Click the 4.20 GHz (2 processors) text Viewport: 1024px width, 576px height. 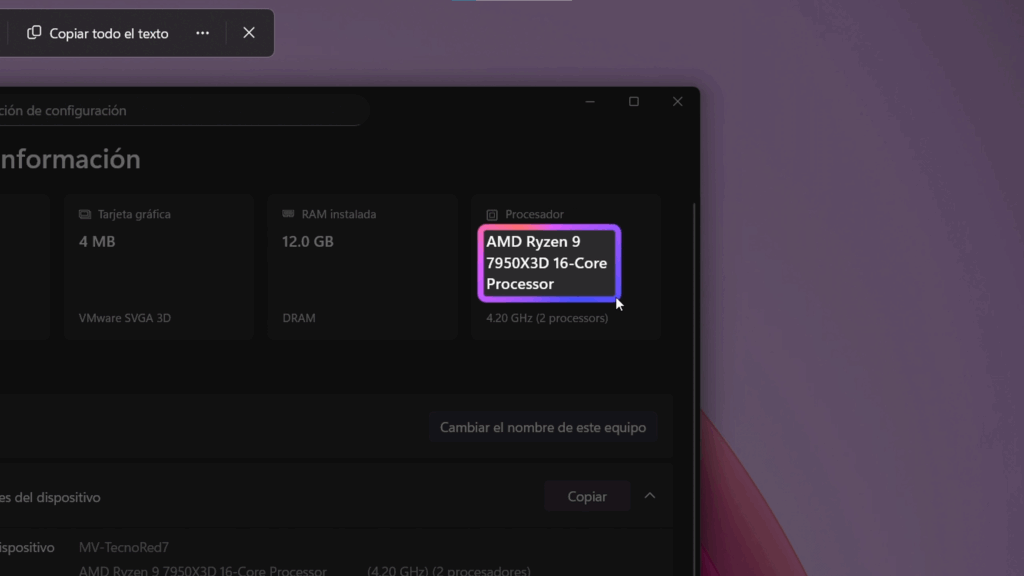pyautogui.click(x=547, y=318)
